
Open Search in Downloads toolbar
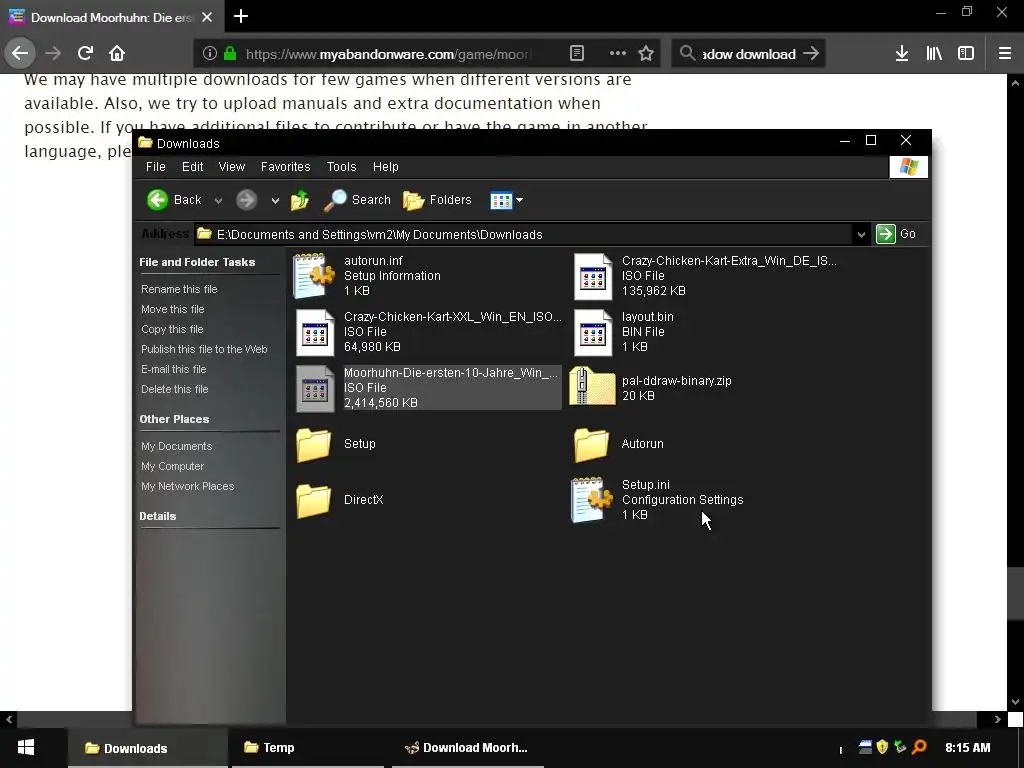tap(357, 200)
